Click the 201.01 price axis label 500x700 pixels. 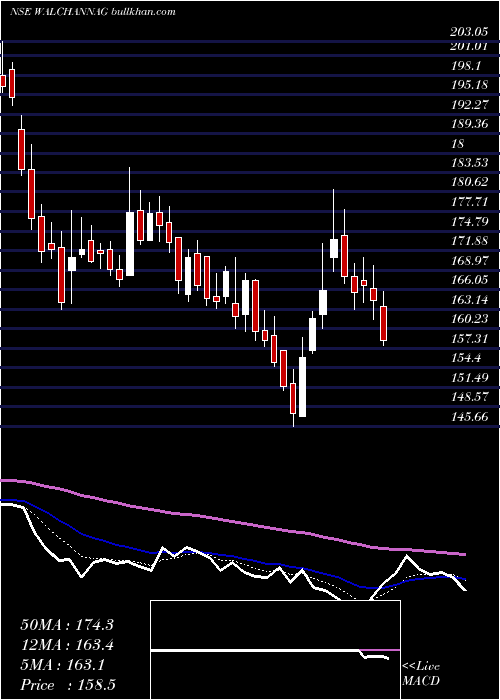(469, 46)
